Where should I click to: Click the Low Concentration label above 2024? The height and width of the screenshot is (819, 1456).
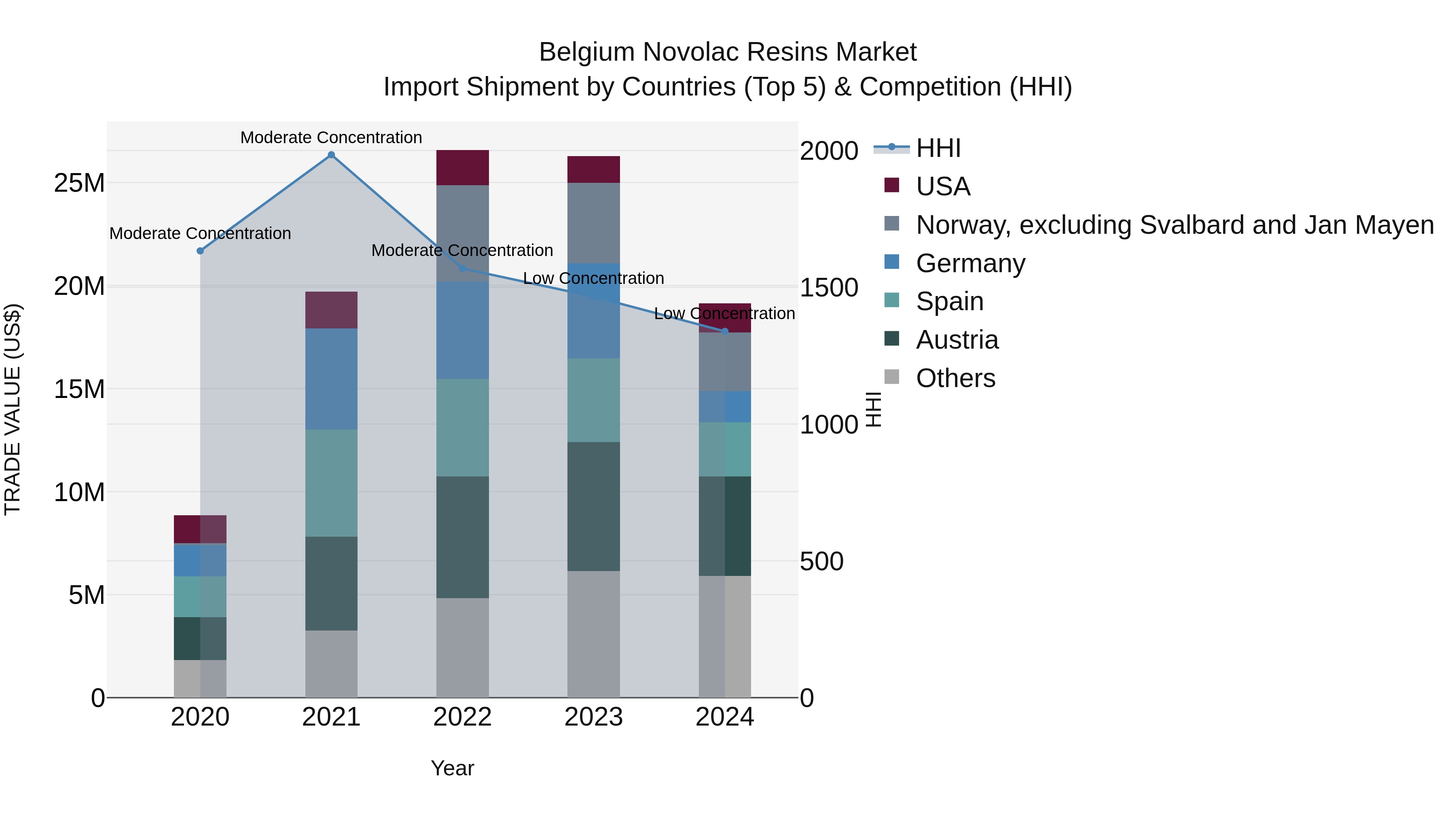[725, 313]
